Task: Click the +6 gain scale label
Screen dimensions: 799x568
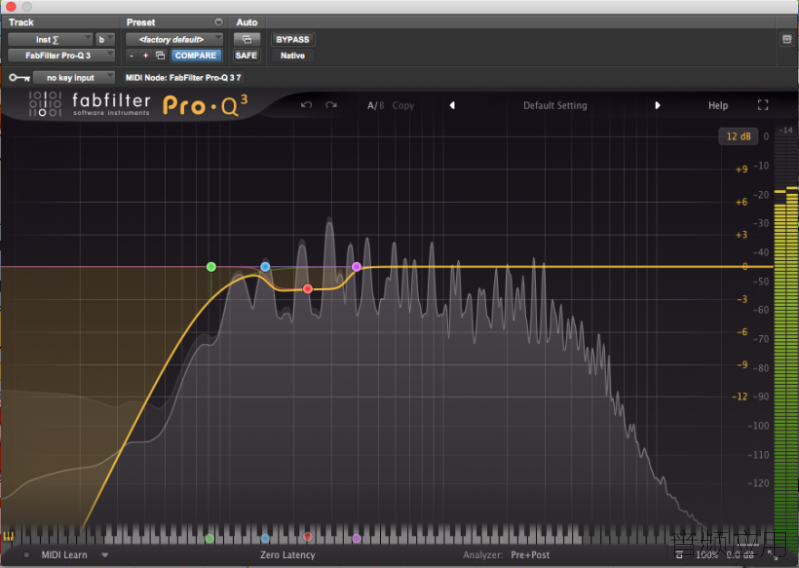Action: pyautogui.click(x=741, y=202)
